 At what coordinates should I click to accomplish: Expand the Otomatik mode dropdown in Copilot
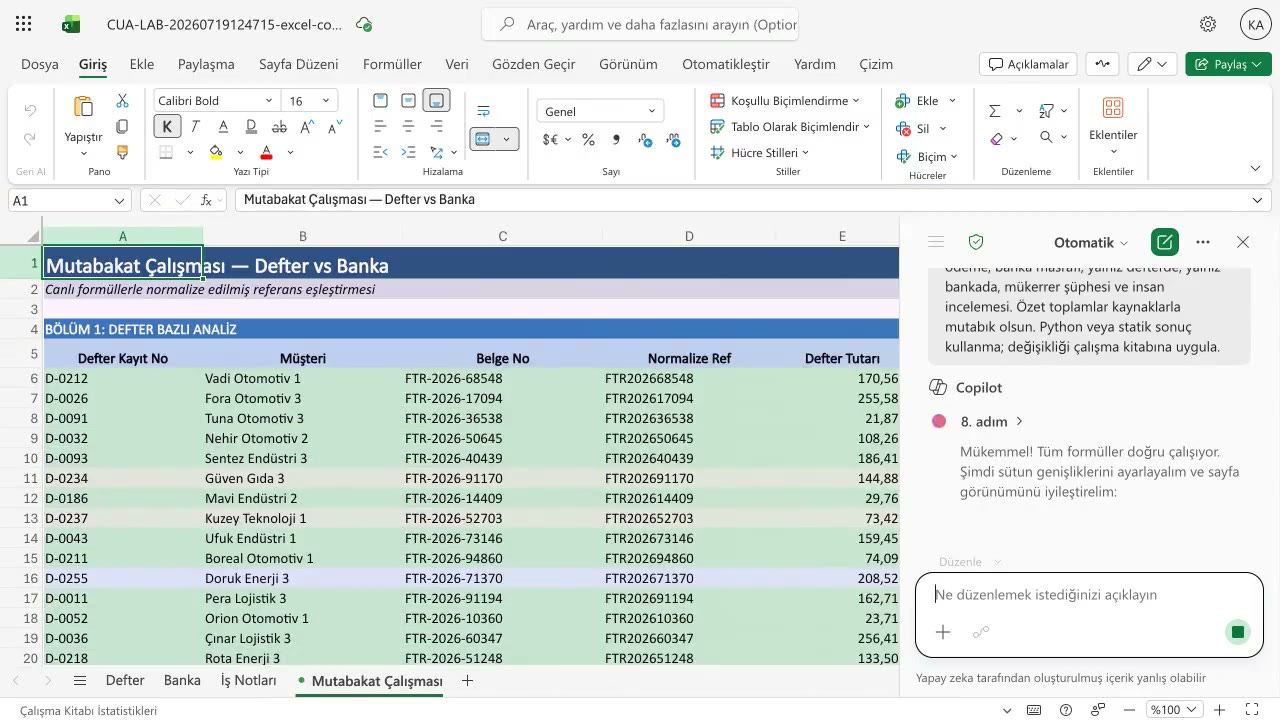[1091, 243]
